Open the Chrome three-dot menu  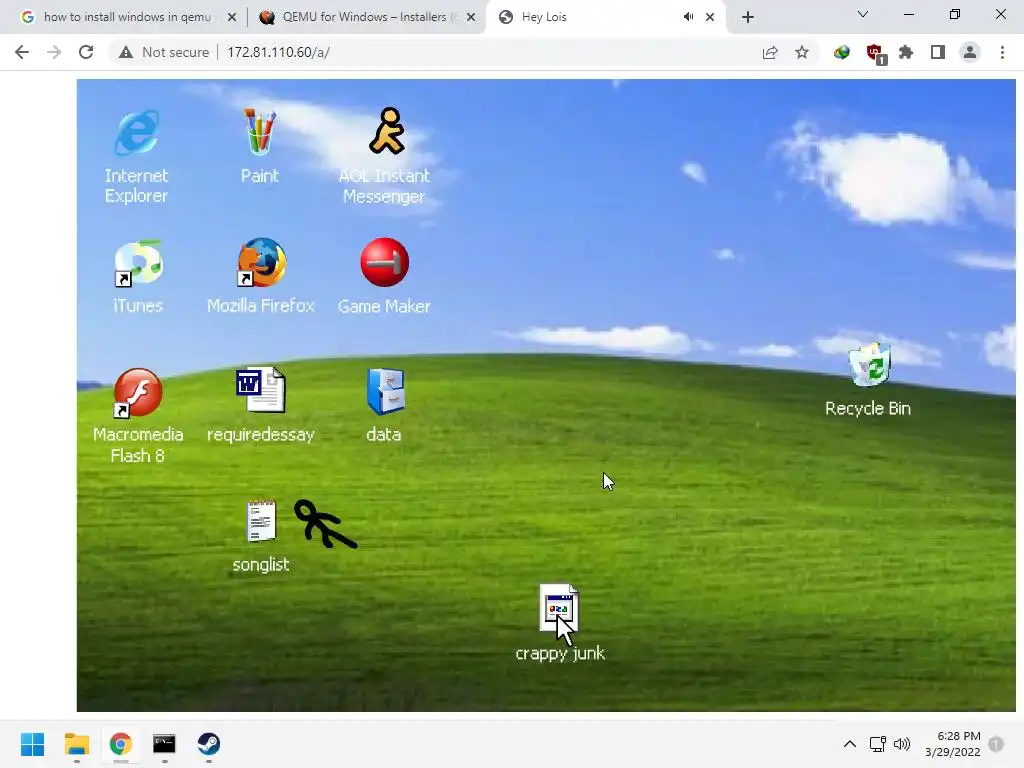coord(1002,52)
